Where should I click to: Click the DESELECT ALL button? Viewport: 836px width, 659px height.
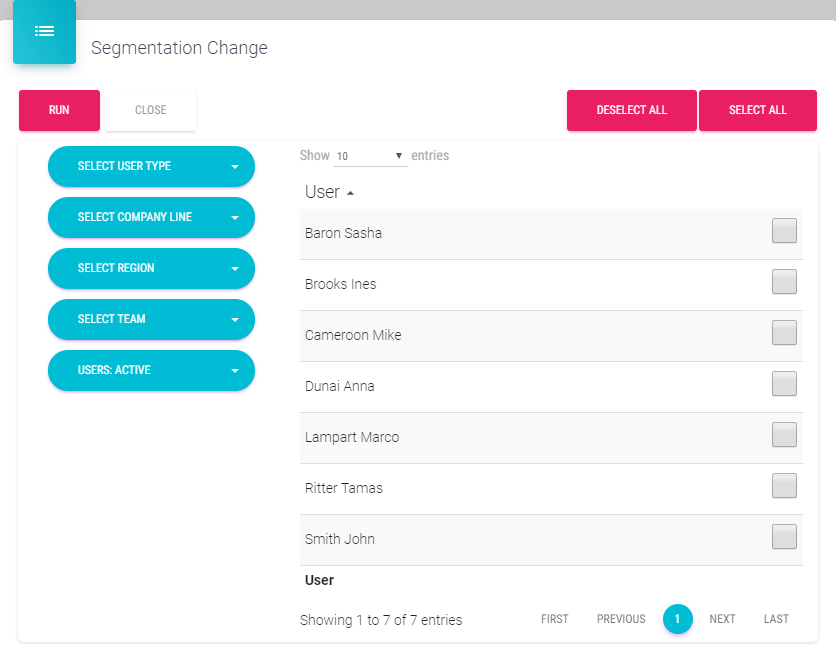pos(631,110)
